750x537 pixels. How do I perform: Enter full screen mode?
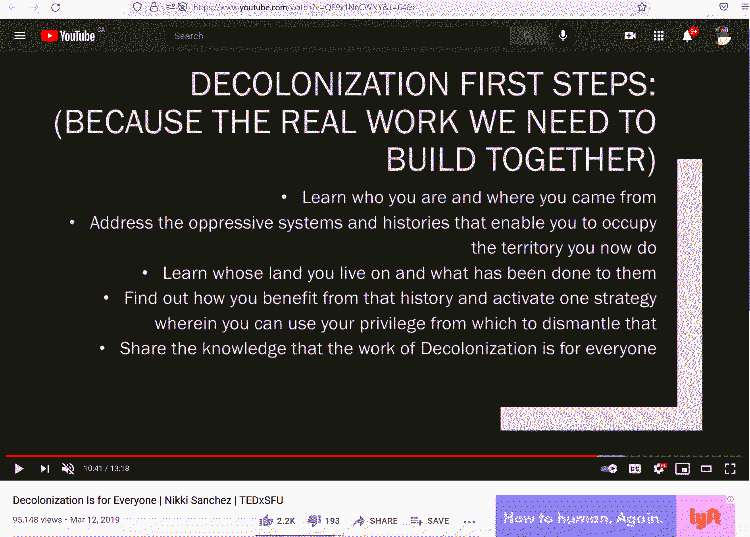(731, 468)
